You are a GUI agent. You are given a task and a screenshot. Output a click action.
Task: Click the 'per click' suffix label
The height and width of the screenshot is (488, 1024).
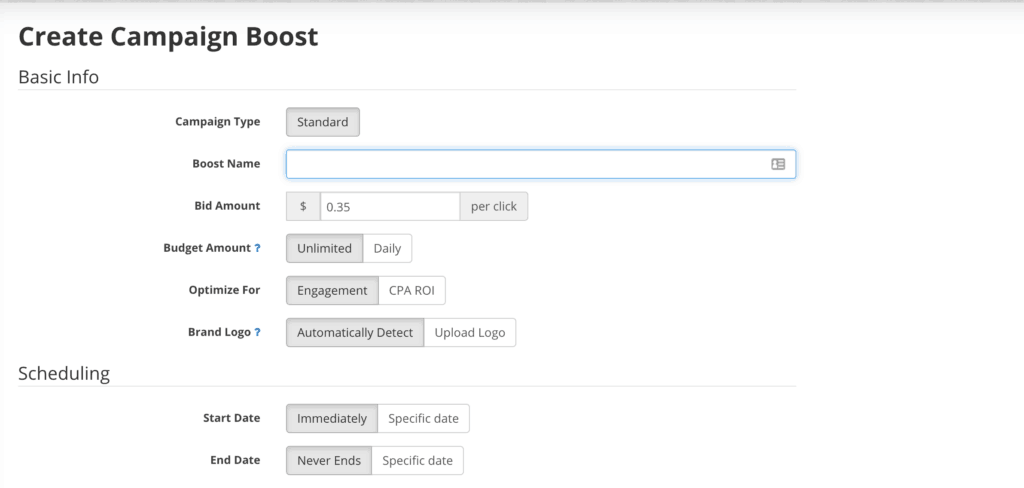(x=494, y=206)
